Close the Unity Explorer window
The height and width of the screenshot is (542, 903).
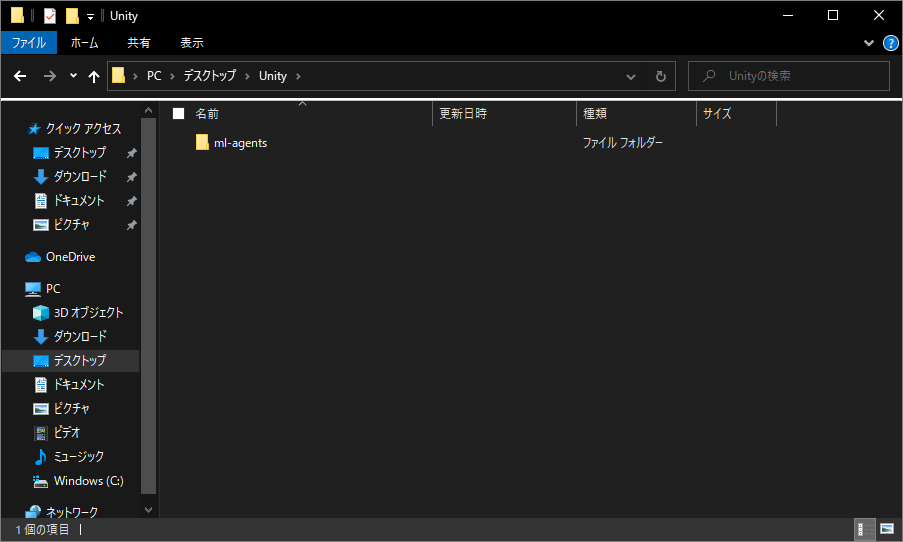(879, 16)
